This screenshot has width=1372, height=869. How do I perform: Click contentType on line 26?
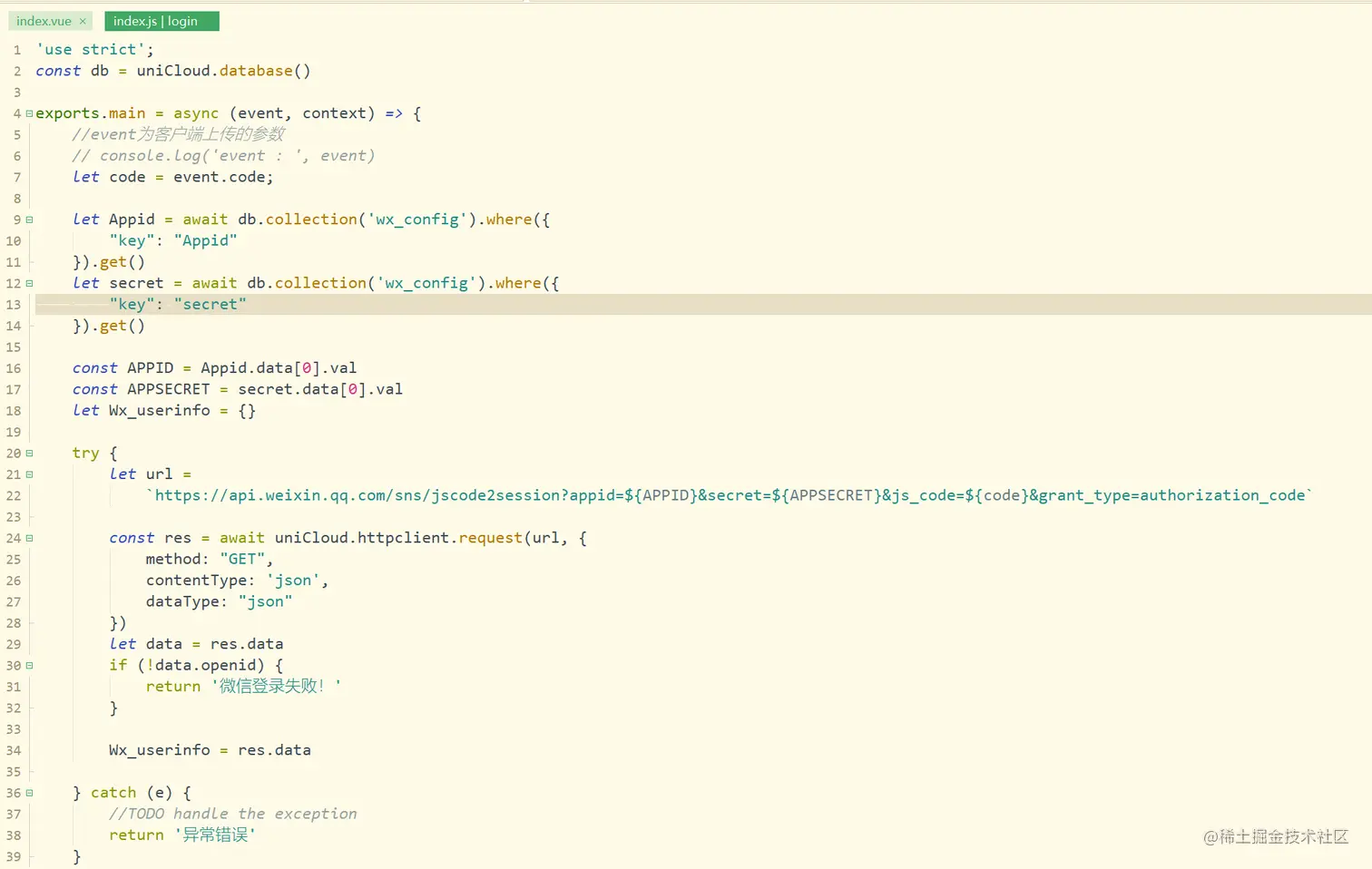pyautogui.click(x=196, y=581)
